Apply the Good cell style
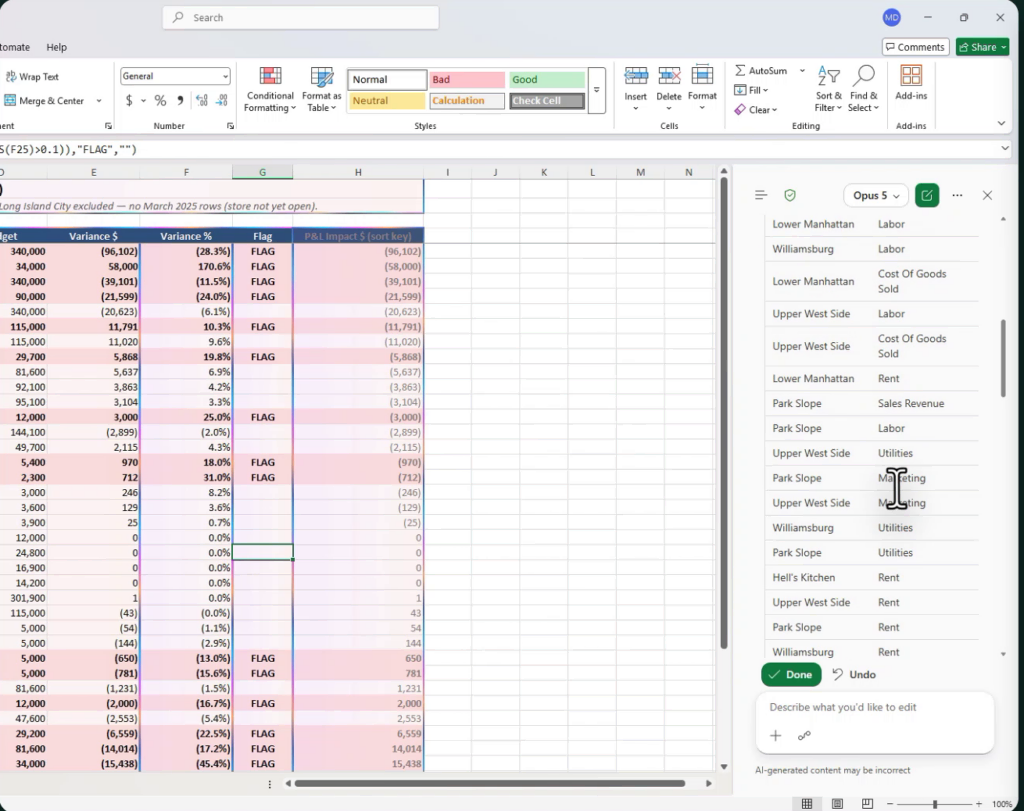This screenshot has height=811, width=1024. (547, 80)
